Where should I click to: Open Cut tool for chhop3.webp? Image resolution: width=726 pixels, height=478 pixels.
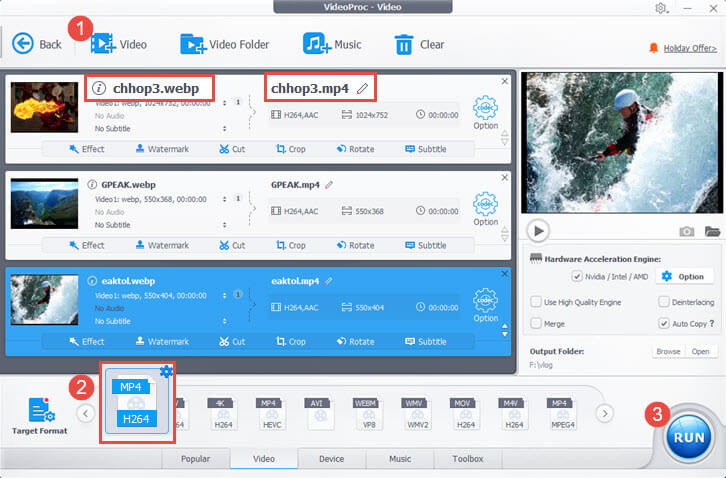pyautogui.click(x=232, y=149)
